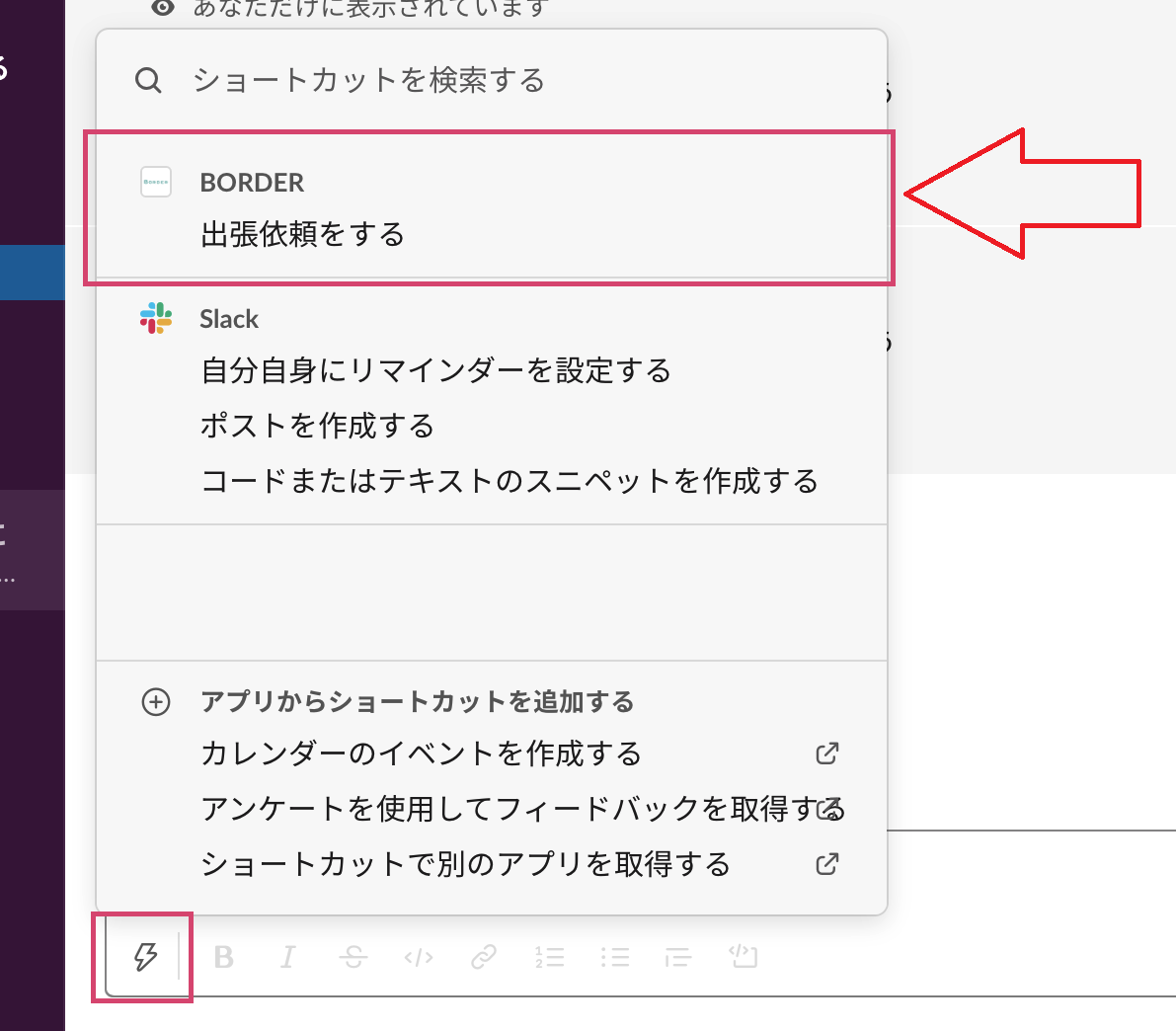Toggle bold formatting
Image resolution: width=1176 pixels, height=1031 pixels.
(x=223, y=958)
